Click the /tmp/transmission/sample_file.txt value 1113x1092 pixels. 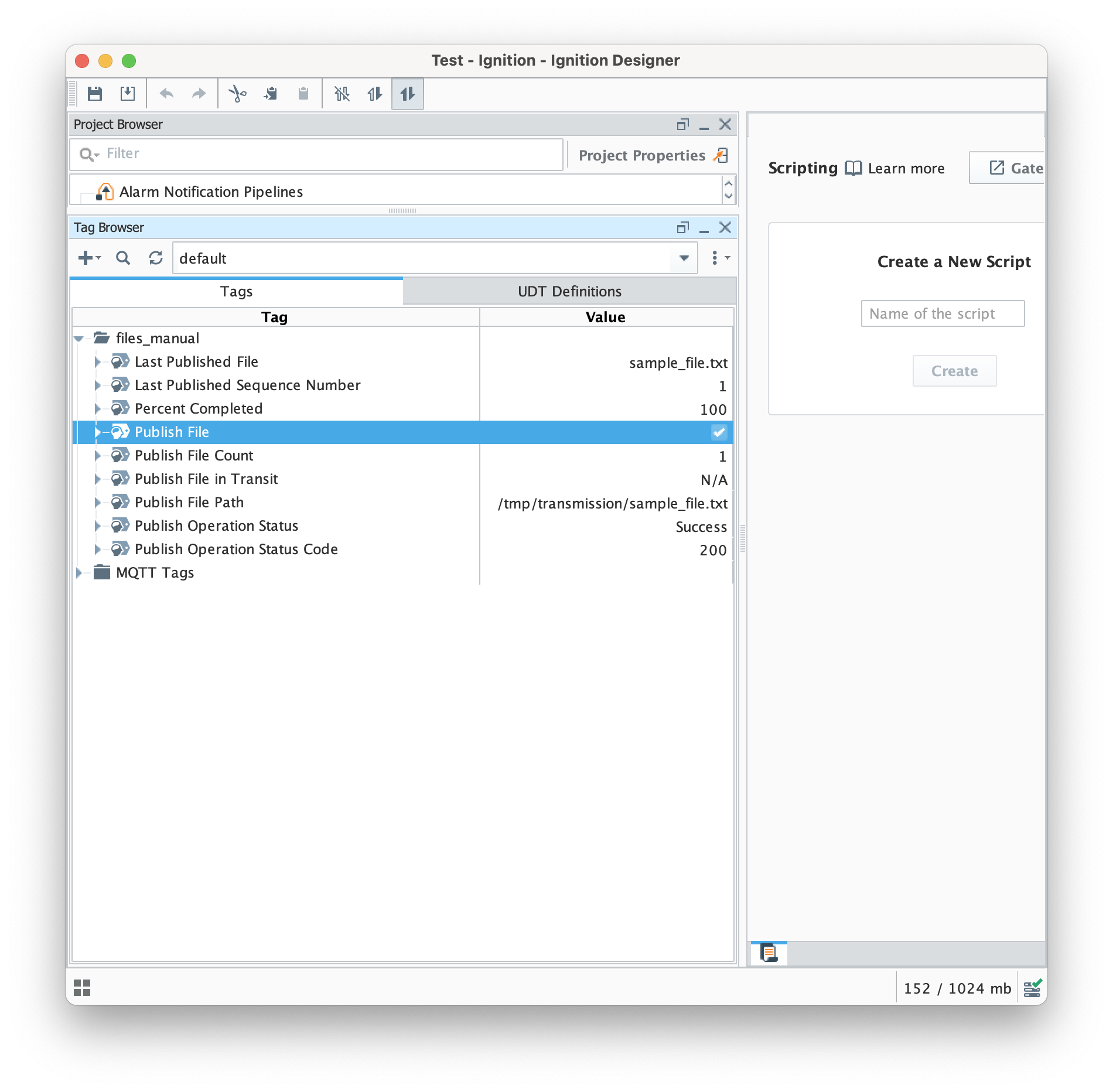coord(613,504)
